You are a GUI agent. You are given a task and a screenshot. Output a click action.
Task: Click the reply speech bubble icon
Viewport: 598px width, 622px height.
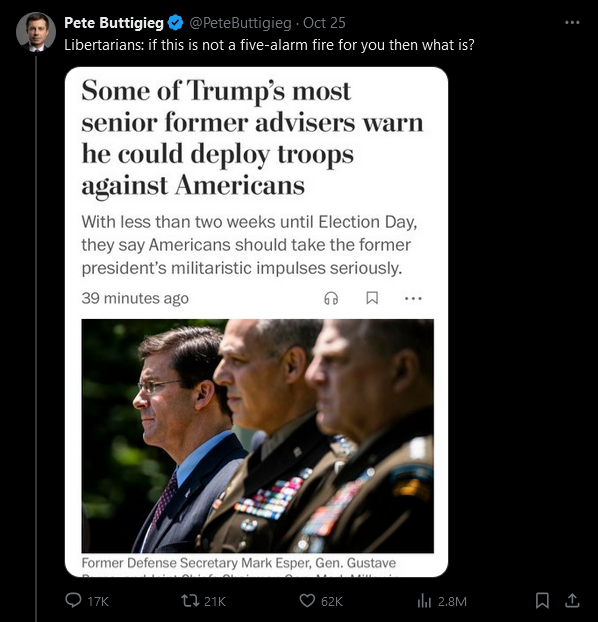(x=73, y=600)
